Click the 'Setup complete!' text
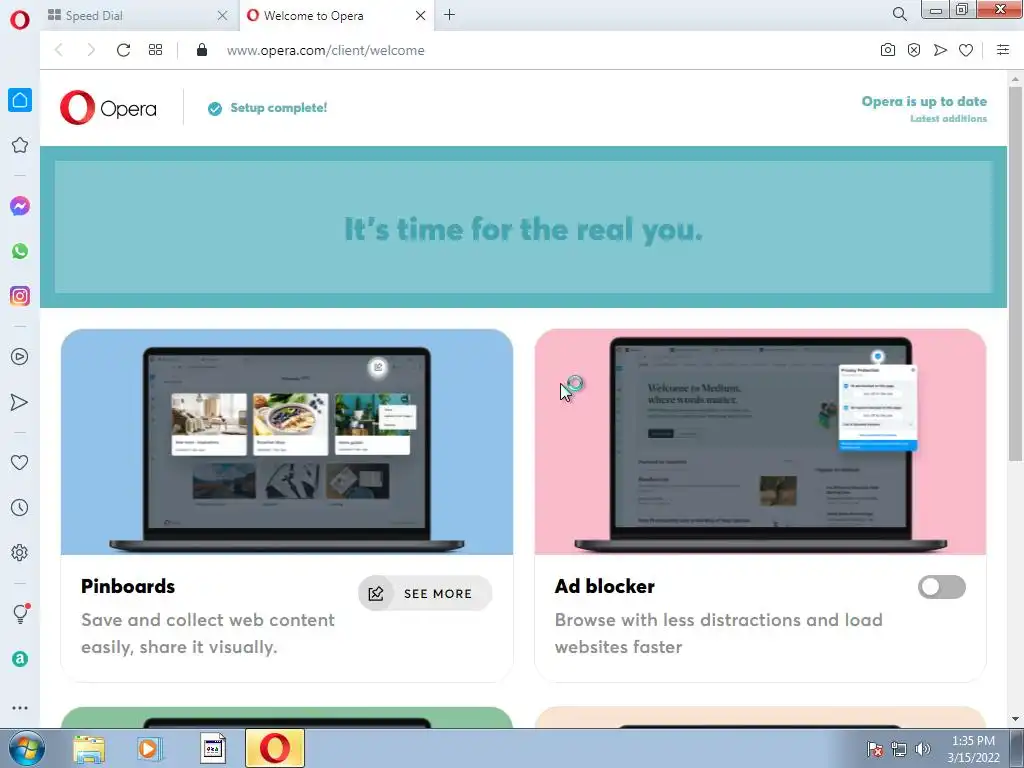1024x768 pixels. click(x=279, y=108)
